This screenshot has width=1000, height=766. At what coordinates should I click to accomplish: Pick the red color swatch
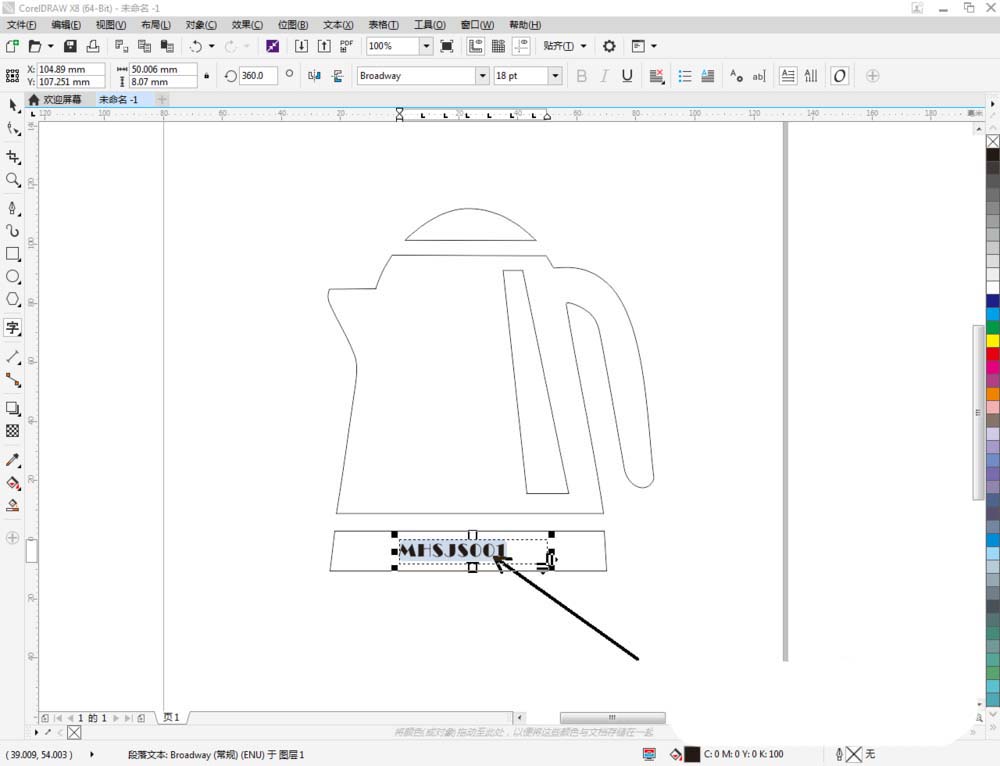coord(993,354)
